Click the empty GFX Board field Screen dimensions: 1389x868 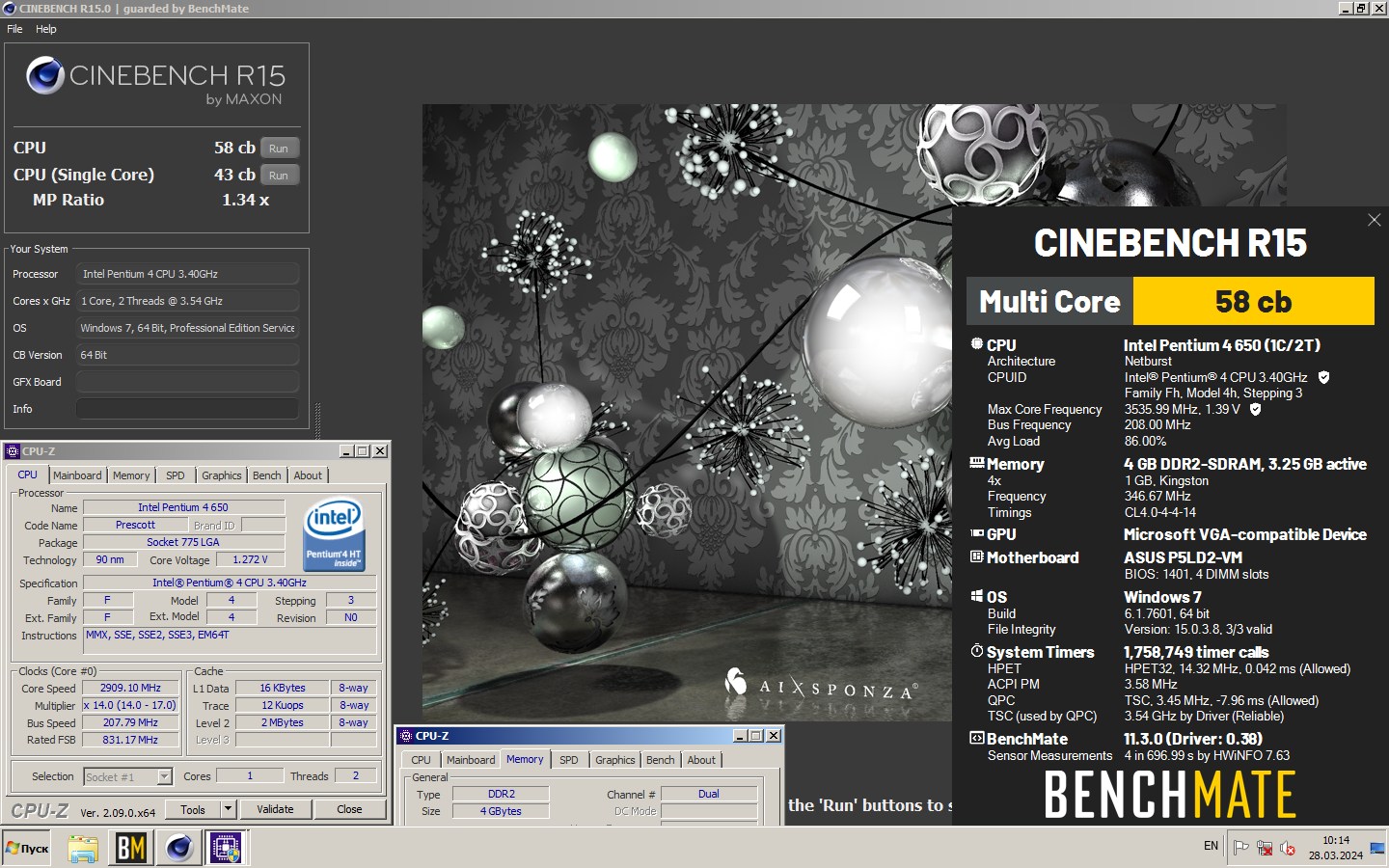coord(187,382)
